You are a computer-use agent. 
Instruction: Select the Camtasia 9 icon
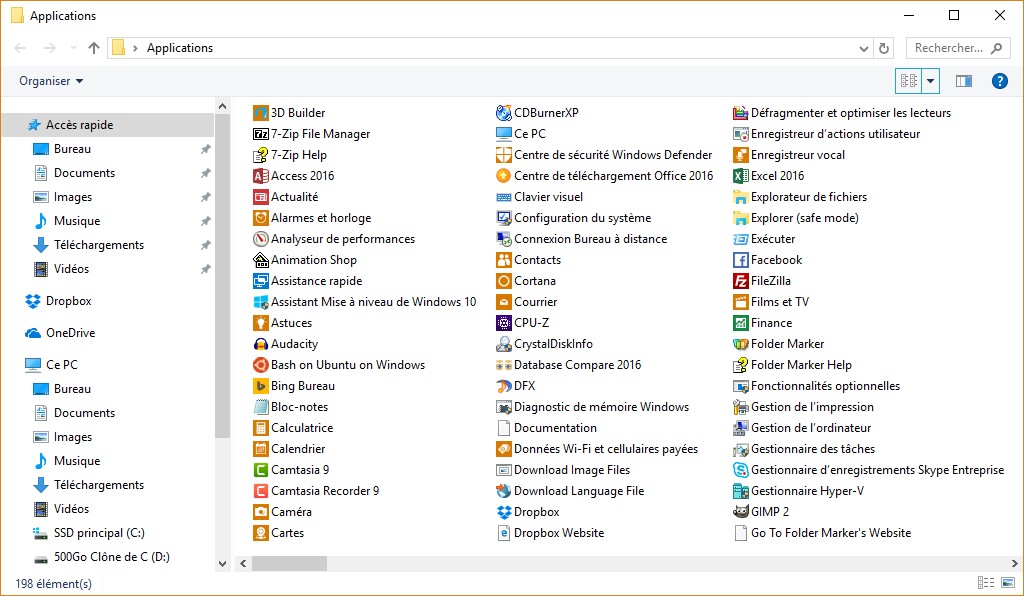point(261,470)
